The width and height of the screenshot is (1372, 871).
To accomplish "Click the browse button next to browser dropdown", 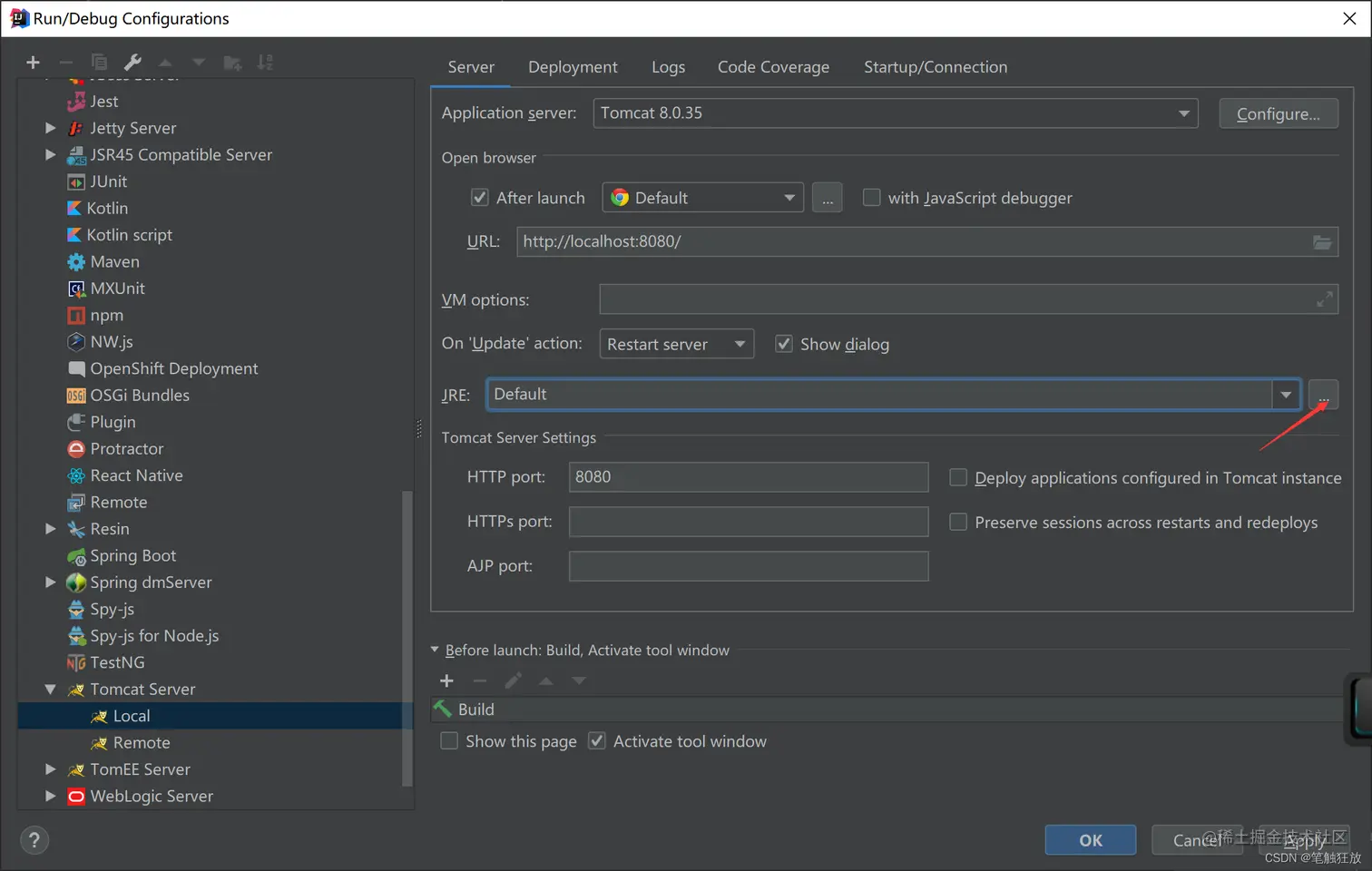I will pos(827,198).
